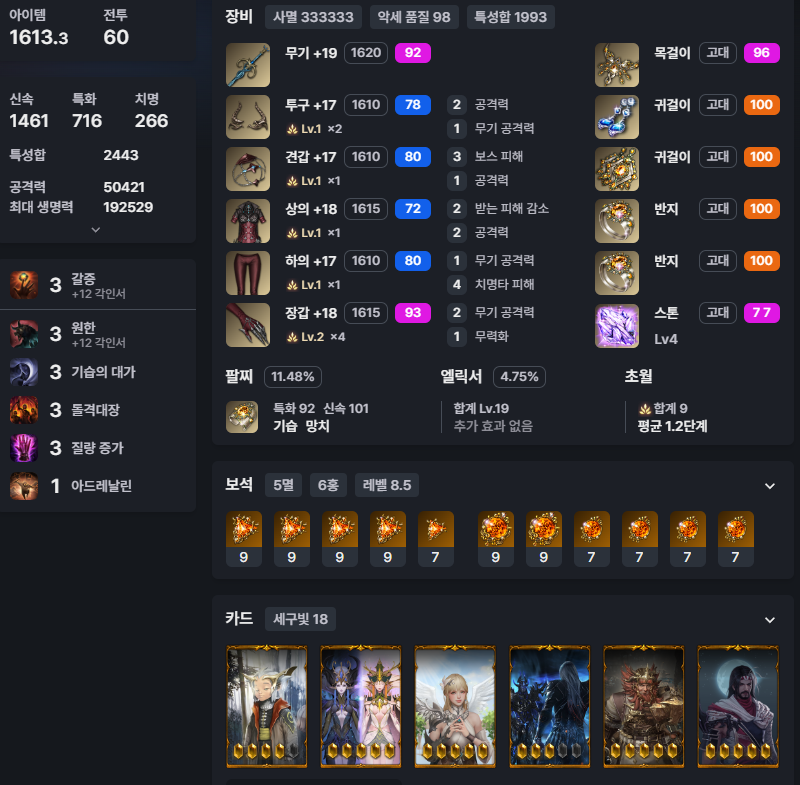Click the weapon quality 92 badge

pyautogui.click(x=413, y=53)
